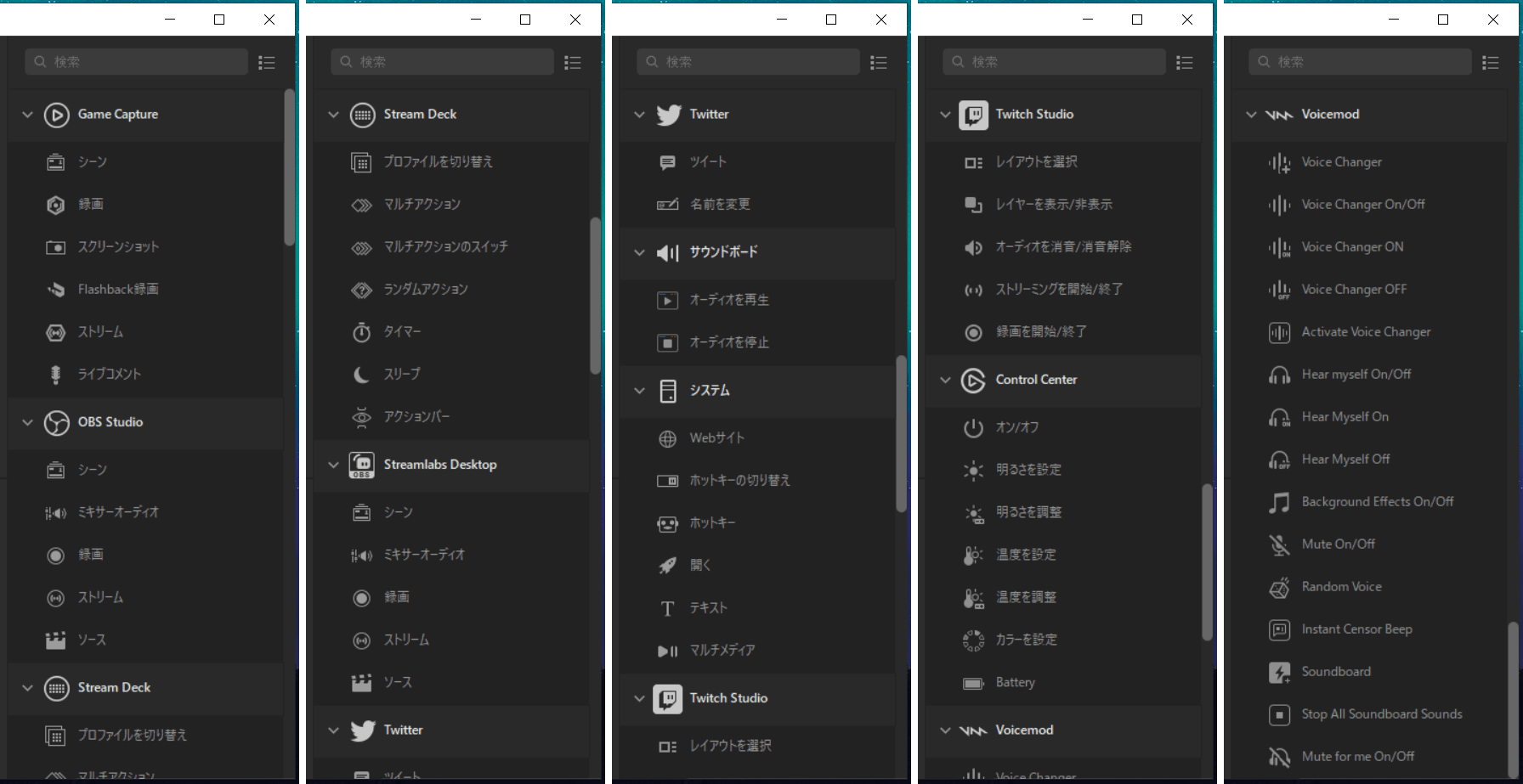Screen dimensions: 1523x784
Task: Select the ランダムアクション icon
Action: tap(361, 290)
